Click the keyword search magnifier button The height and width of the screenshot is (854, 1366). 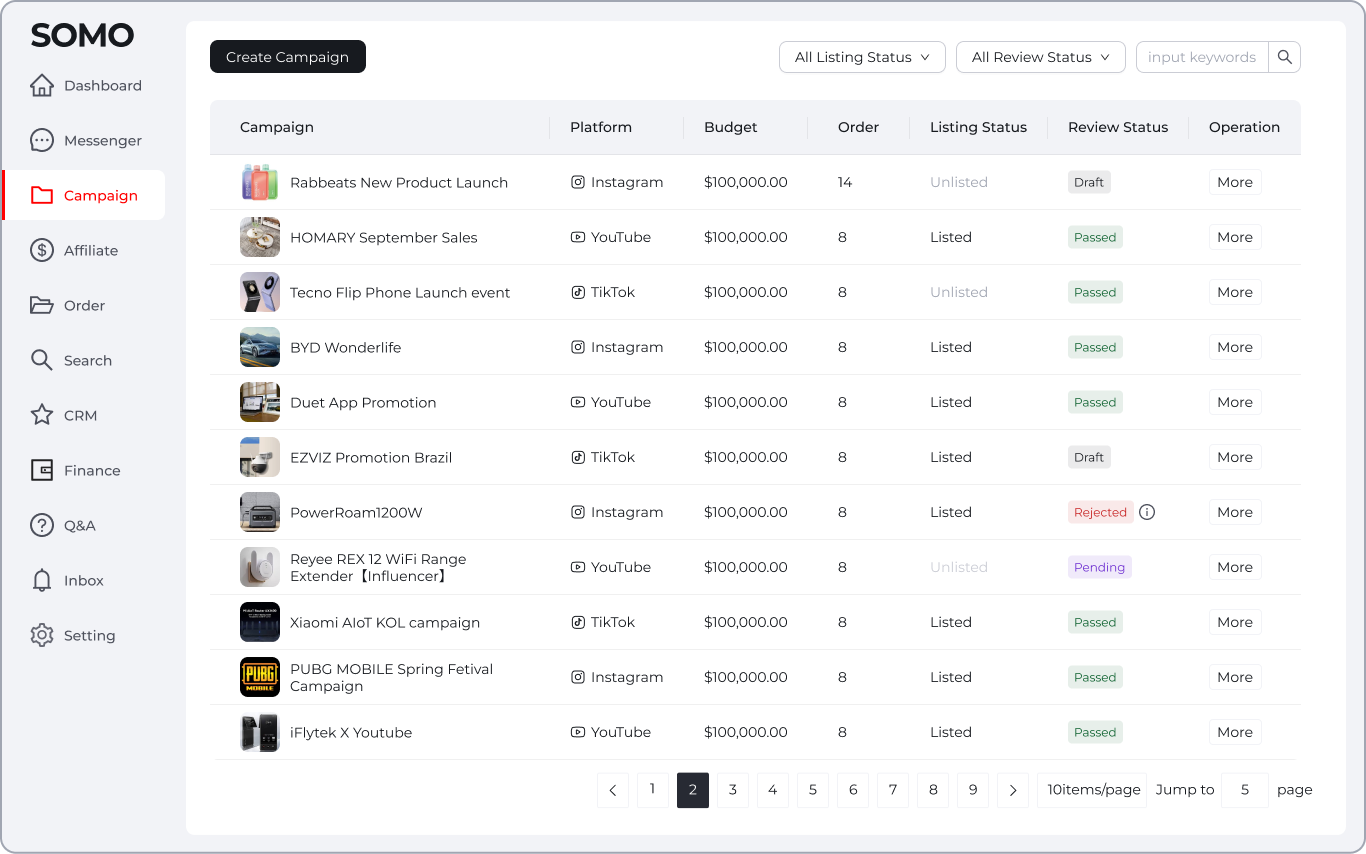(x=1285, y=57)
